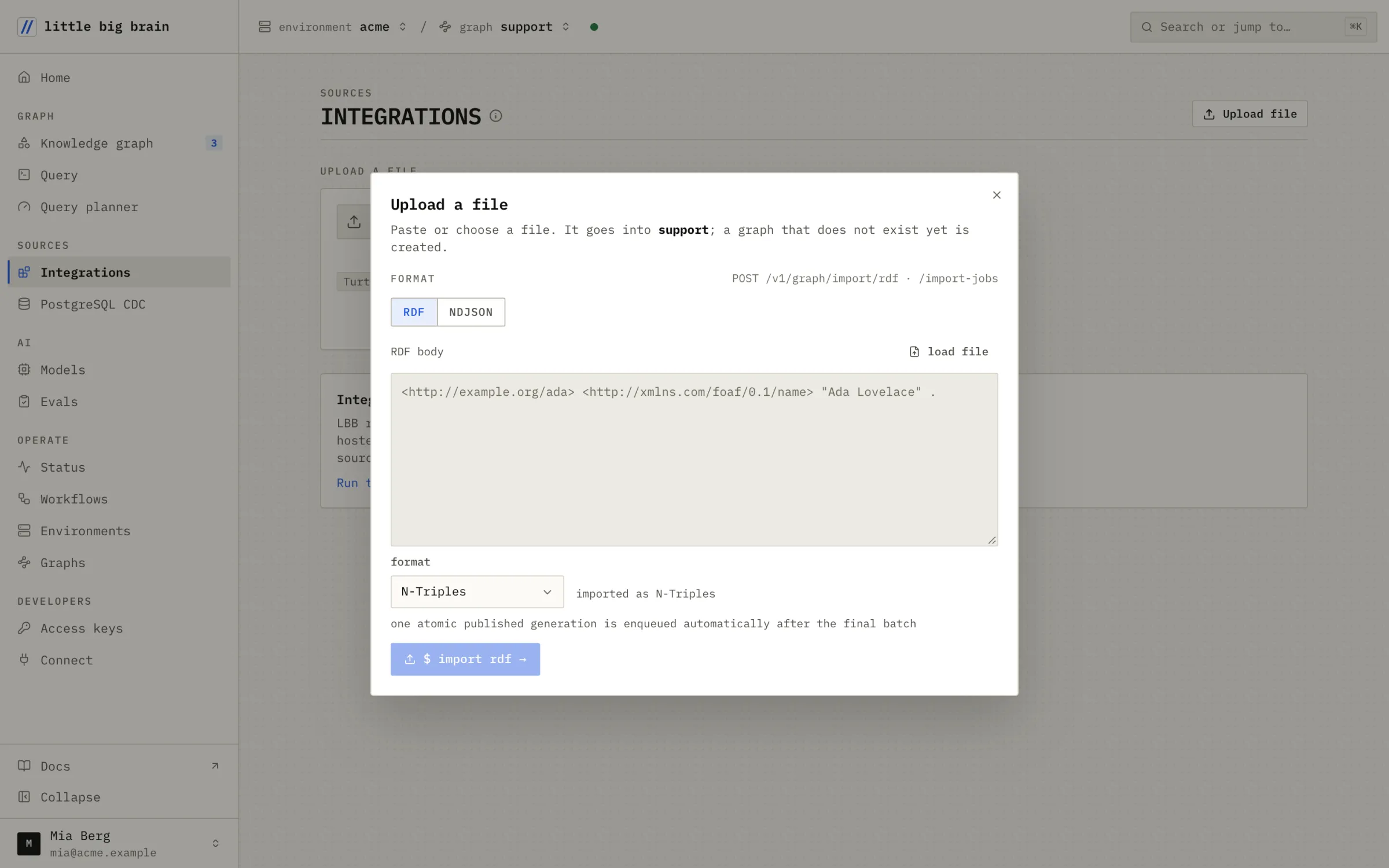
Task: Click the info icon beside Integrations heading
Action: coord(495,116)
